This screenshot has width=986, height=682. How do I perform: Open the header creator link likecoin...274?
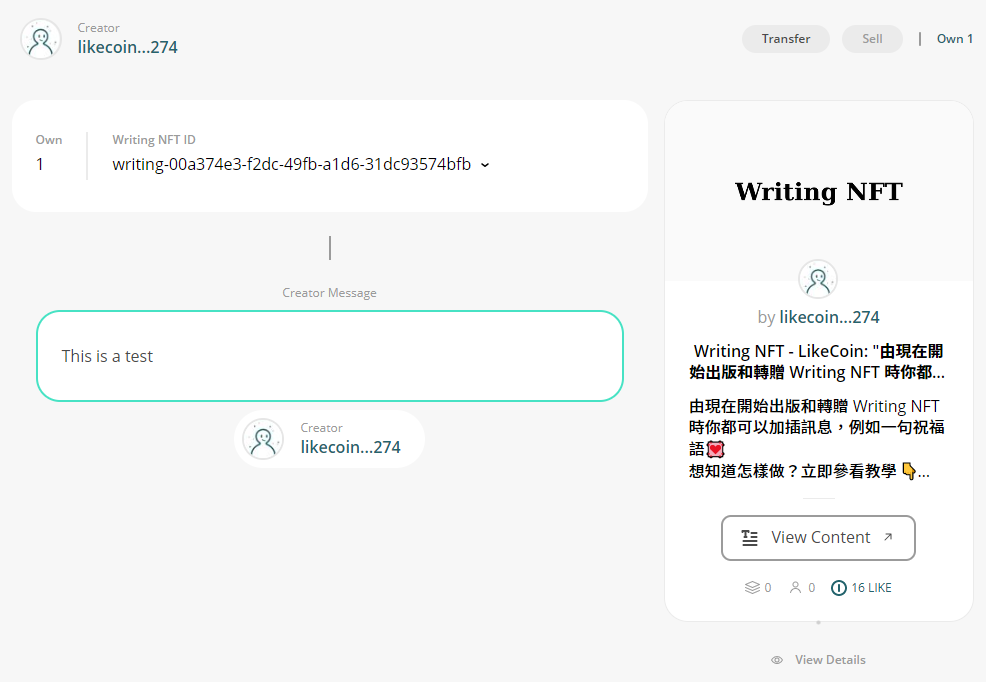pos(128,47)
